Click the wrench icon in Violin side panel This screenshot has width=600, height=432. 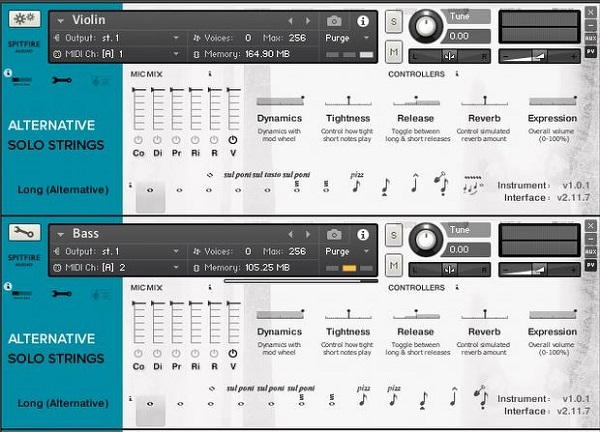(62, 80)
